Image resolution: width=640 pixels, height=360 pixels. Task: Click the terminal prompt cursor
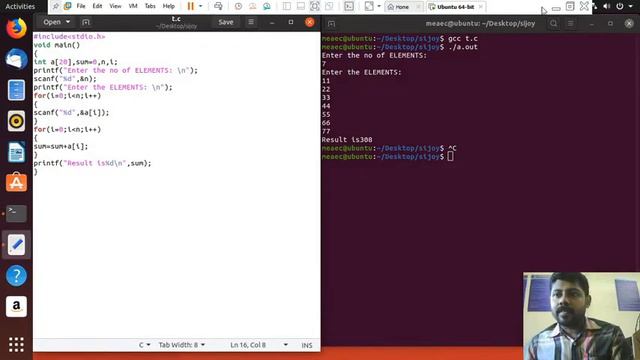[x=450, y=157]
